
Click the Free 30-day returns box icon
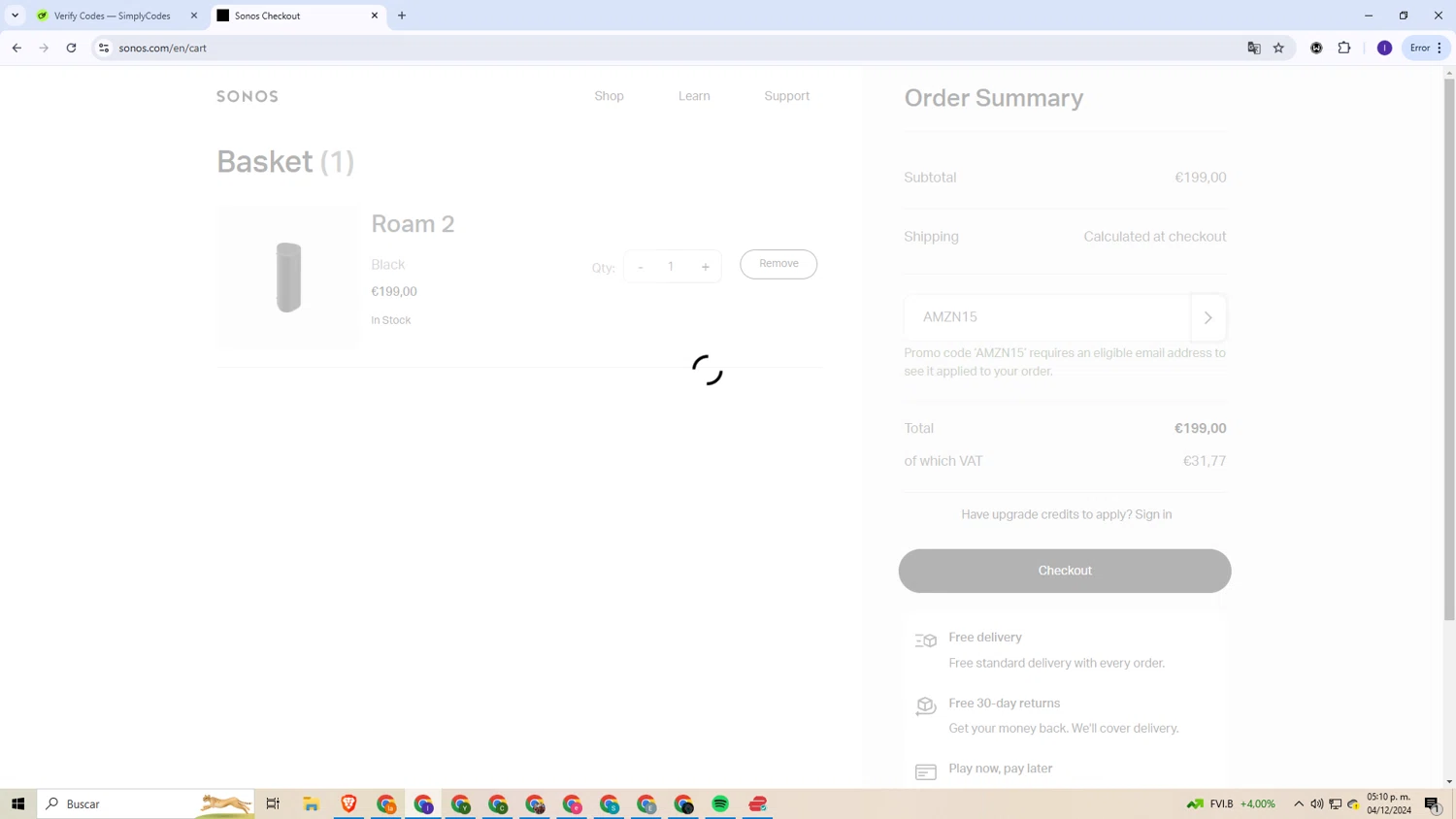point(926,705)
